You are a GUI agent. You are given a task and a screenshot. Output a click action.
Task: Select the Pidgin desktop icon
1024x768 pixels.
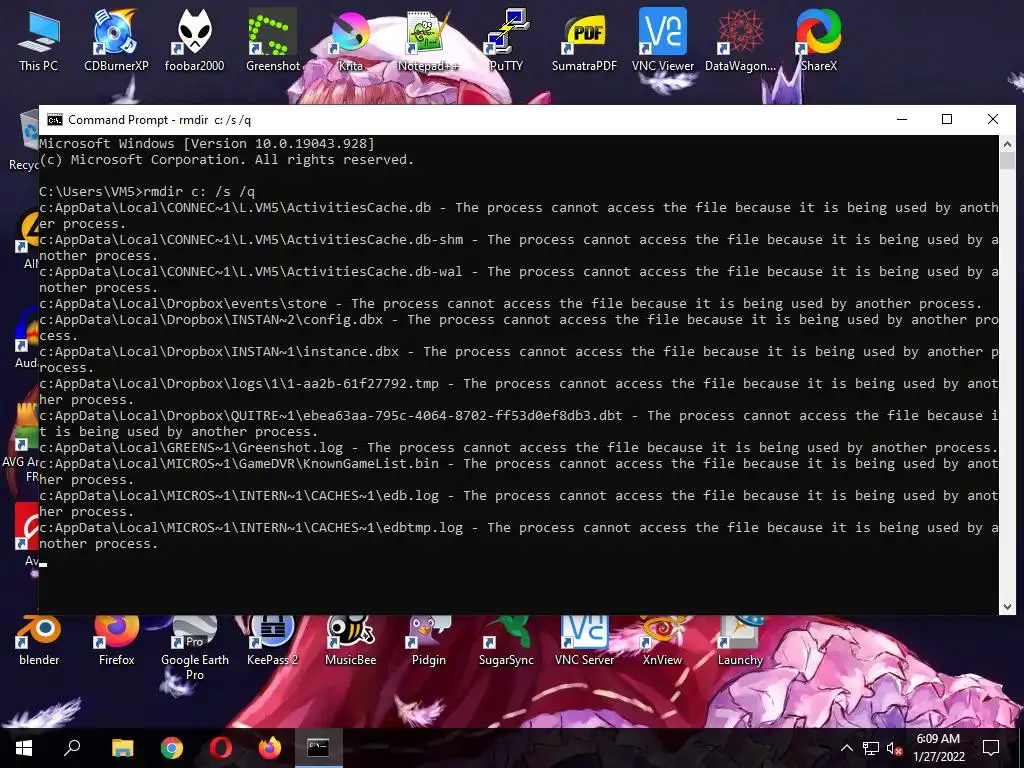click(x=428, y=641)
